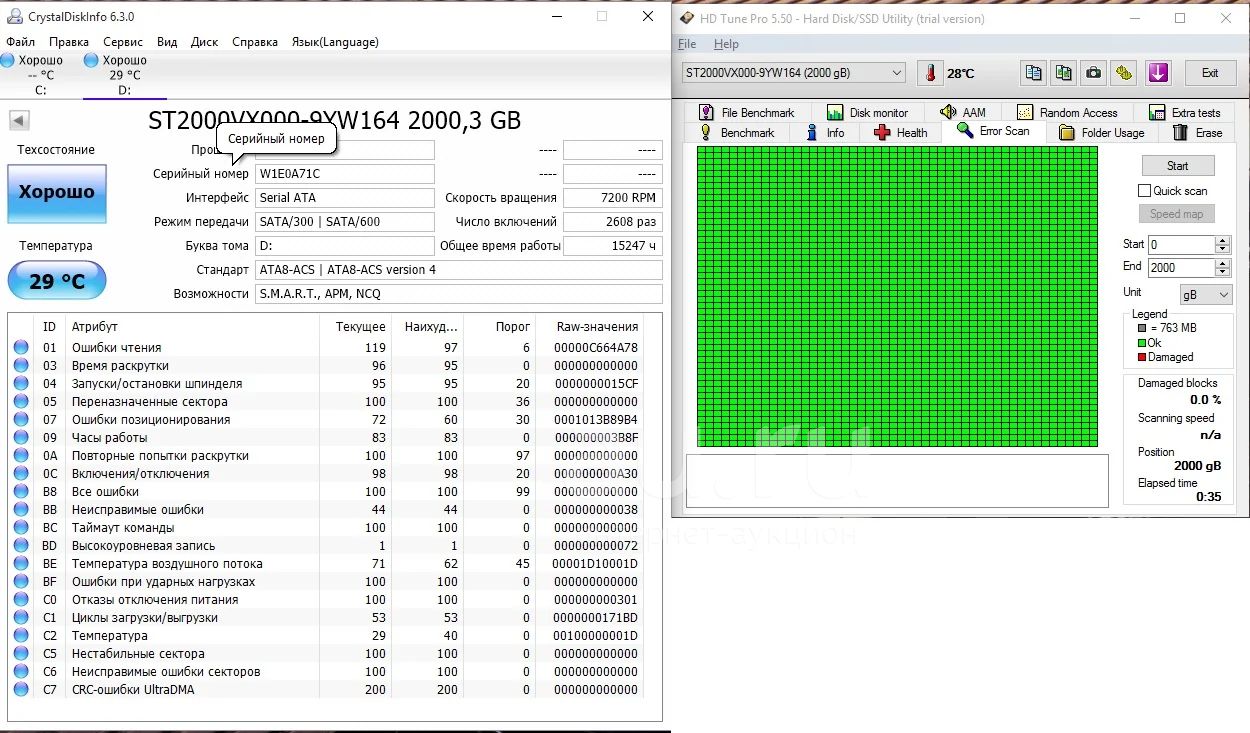Click the second copy-to-clipboard icon with green sheet
The width and height of the screenshot is (1250, 733).
(x=1064, y=73)
